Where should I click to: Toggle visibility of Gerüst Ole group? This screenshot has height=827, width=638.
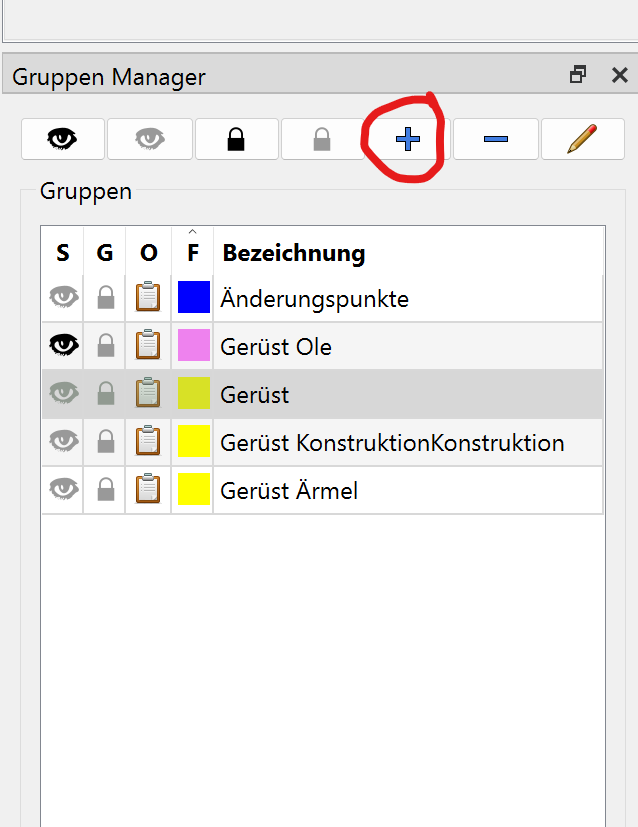64,346
